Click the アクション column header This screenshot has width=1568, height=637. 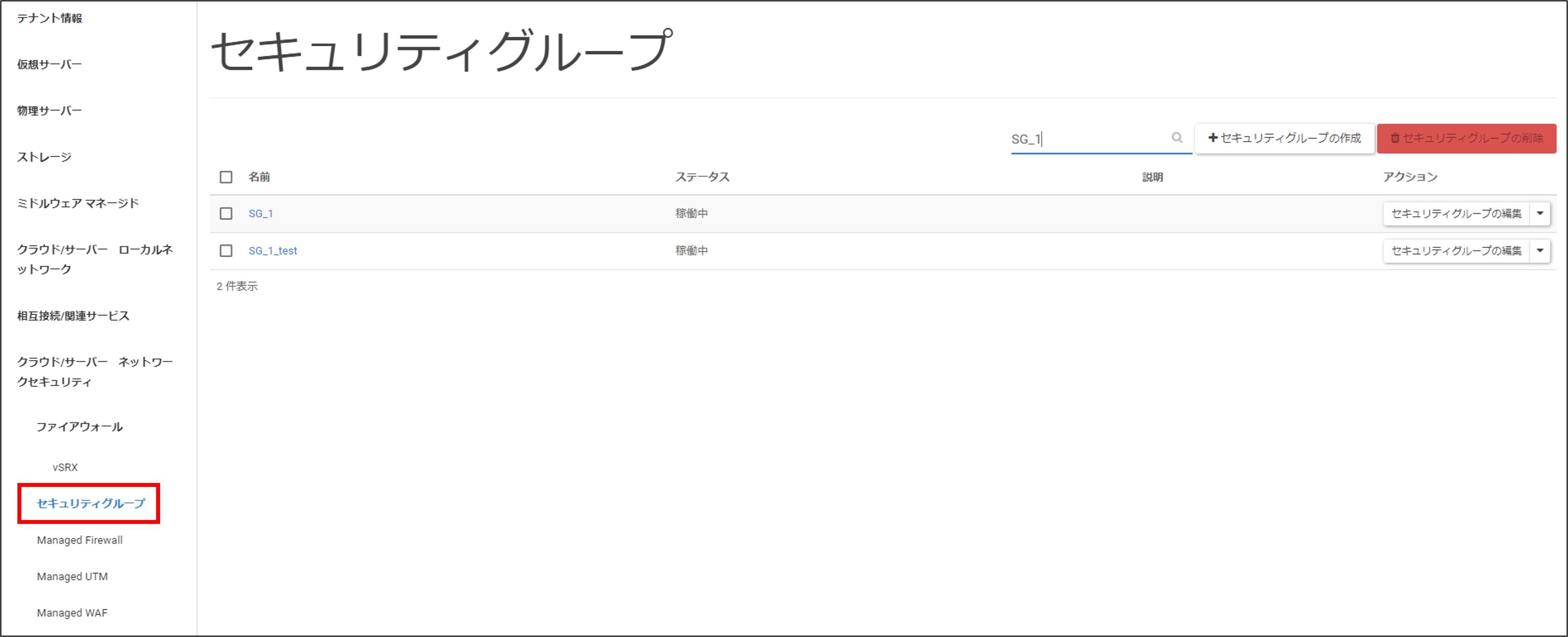1410,177
